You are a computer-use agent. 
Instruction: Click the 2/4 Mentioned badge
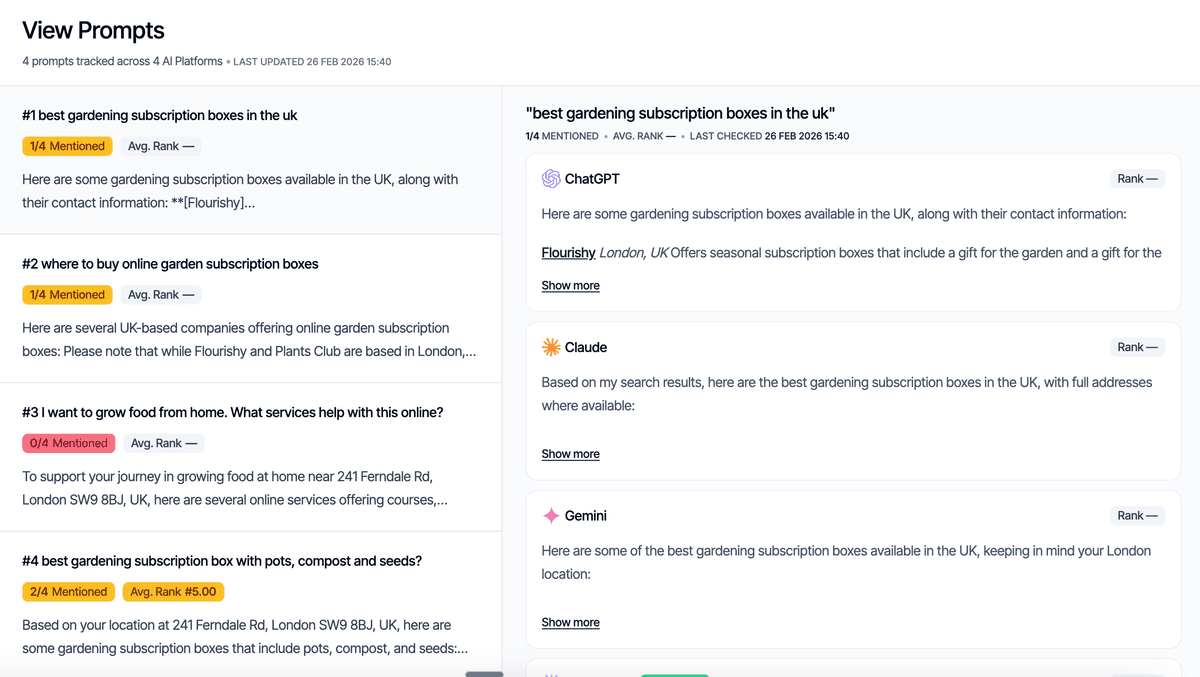[x=68, y=592]
